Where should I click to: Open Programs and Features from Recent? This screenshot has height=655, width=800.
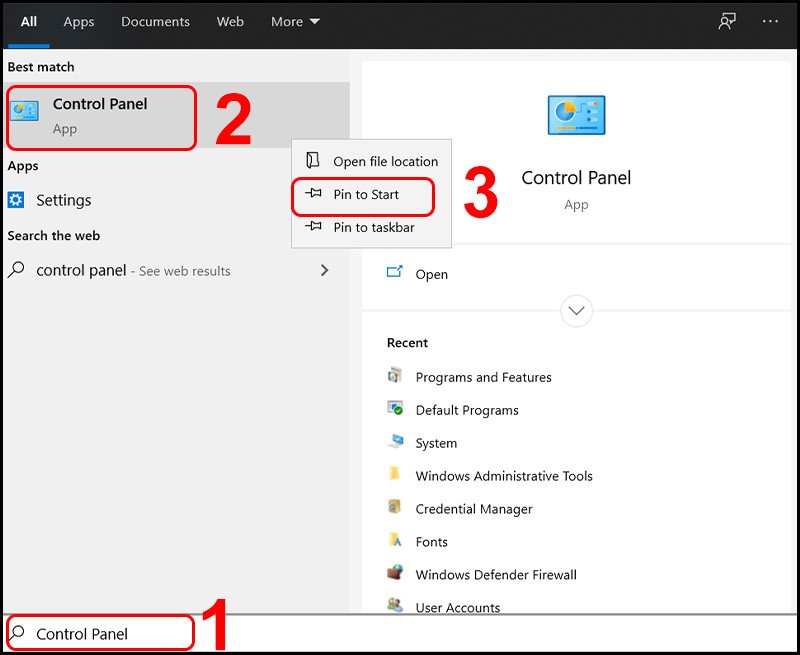483,377
